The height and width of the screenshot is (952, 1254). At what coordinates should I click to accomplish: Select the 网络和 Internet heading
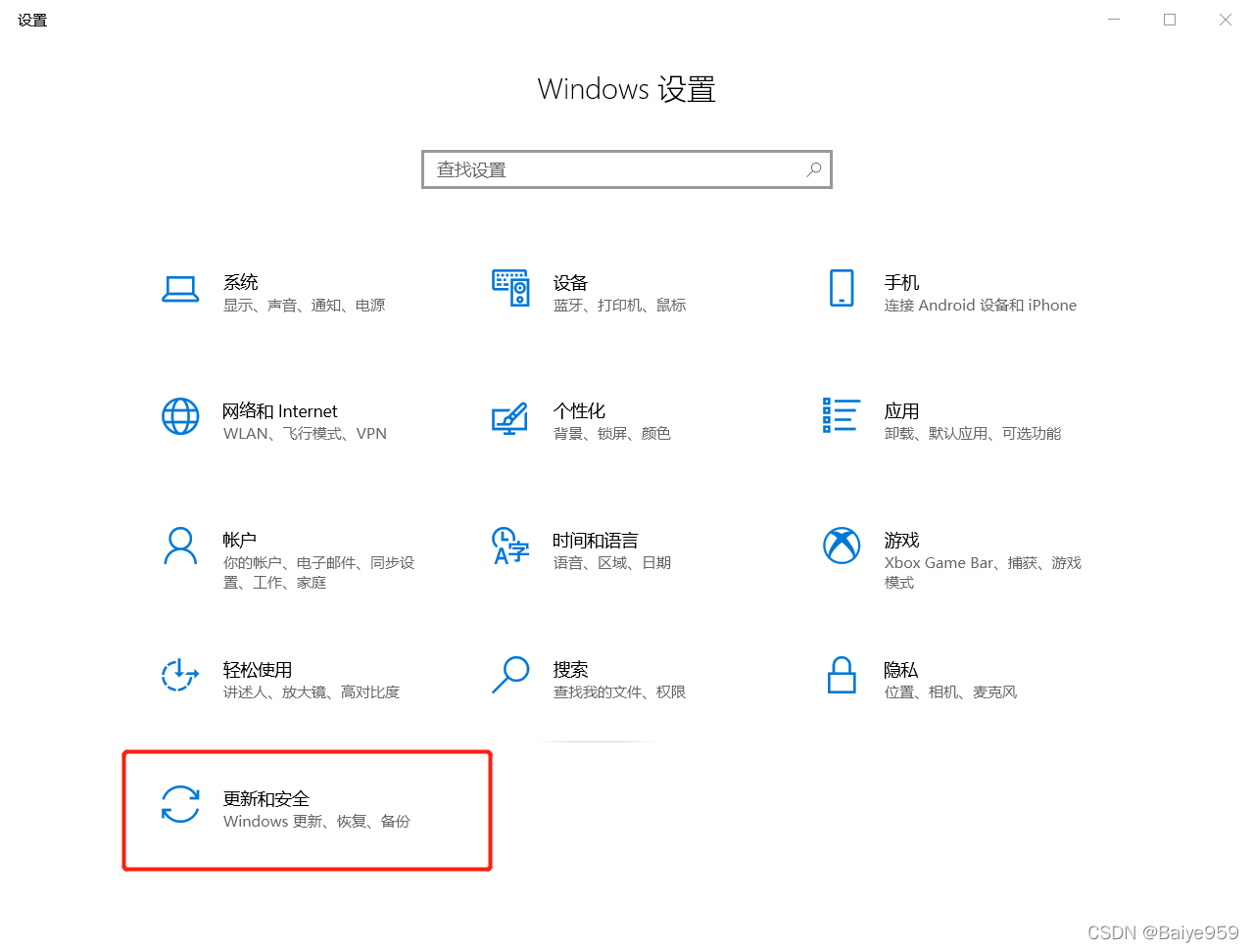(x=280, y=411)
